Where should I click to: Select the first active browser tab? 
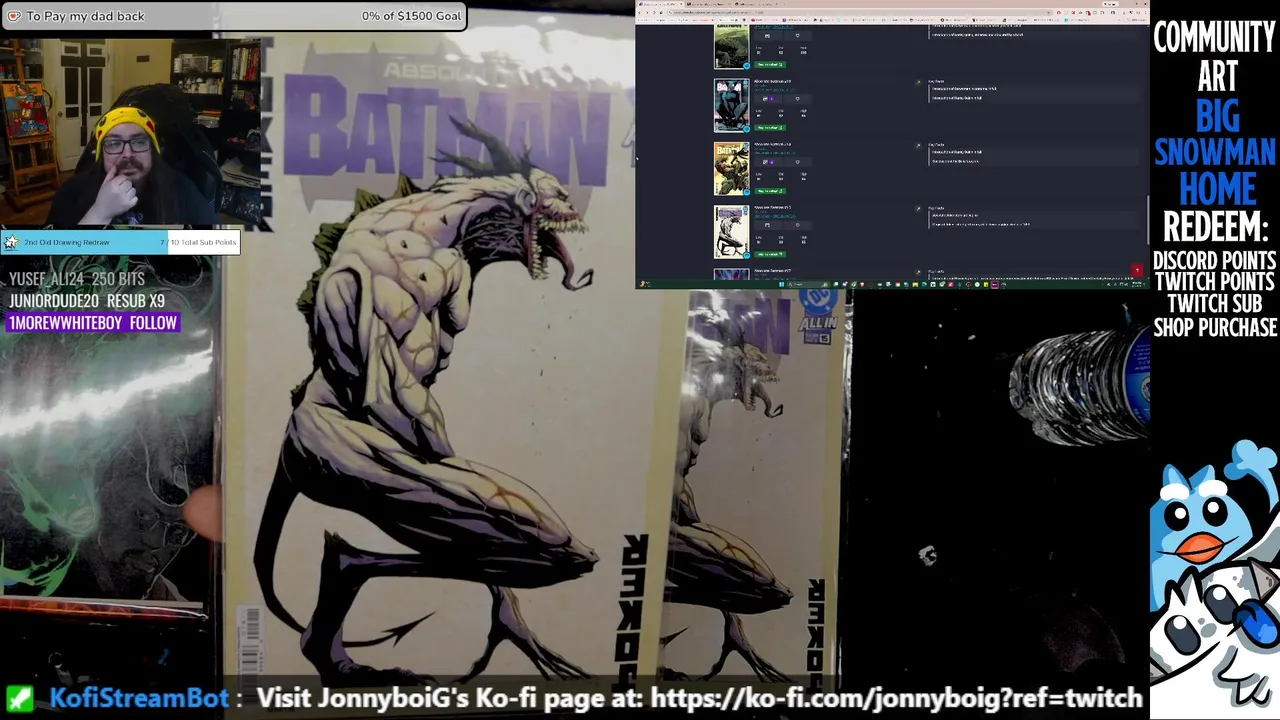(x=661, y=4)
